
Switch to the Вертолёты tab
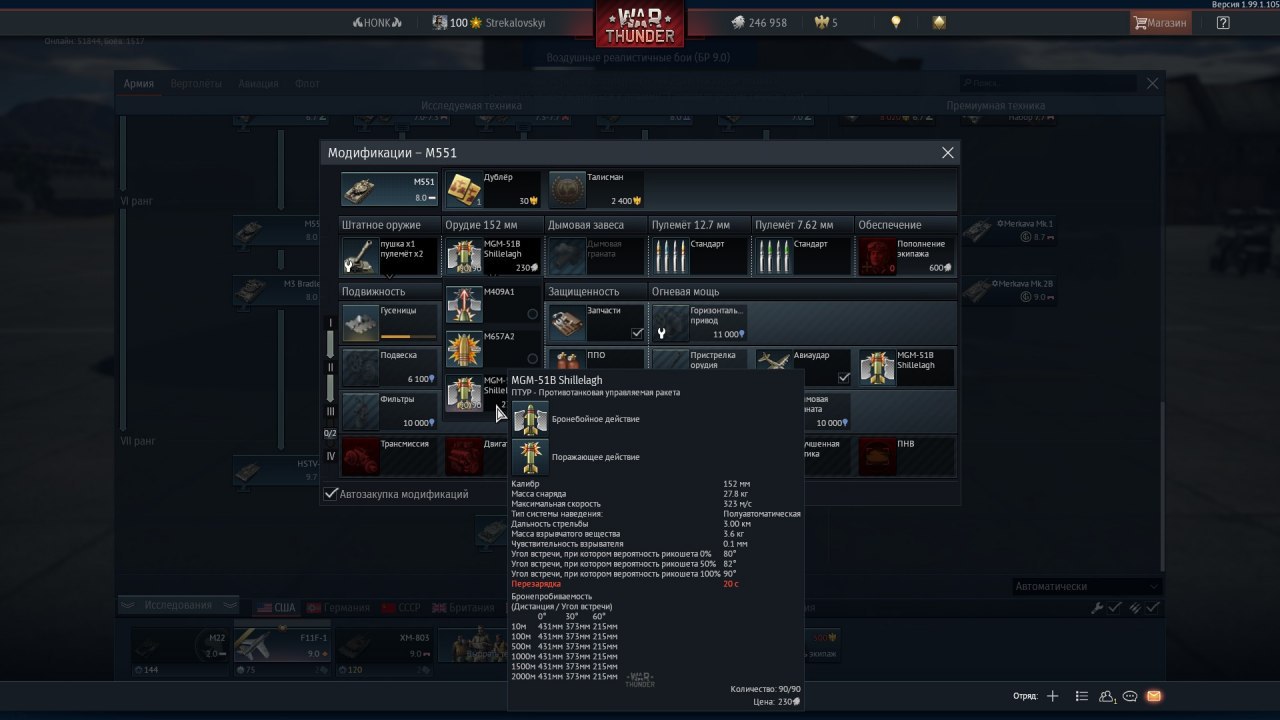pyautogui.click(x=196, y=84)
